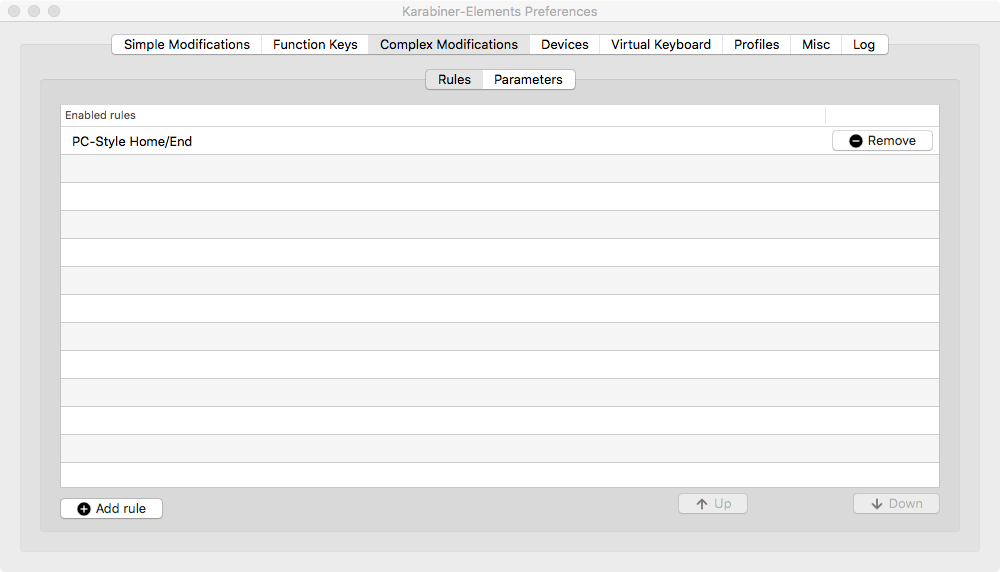Switch to the Parameters sub-tab
This screenshot has height=572, width=1000.
tap(529, 80)
